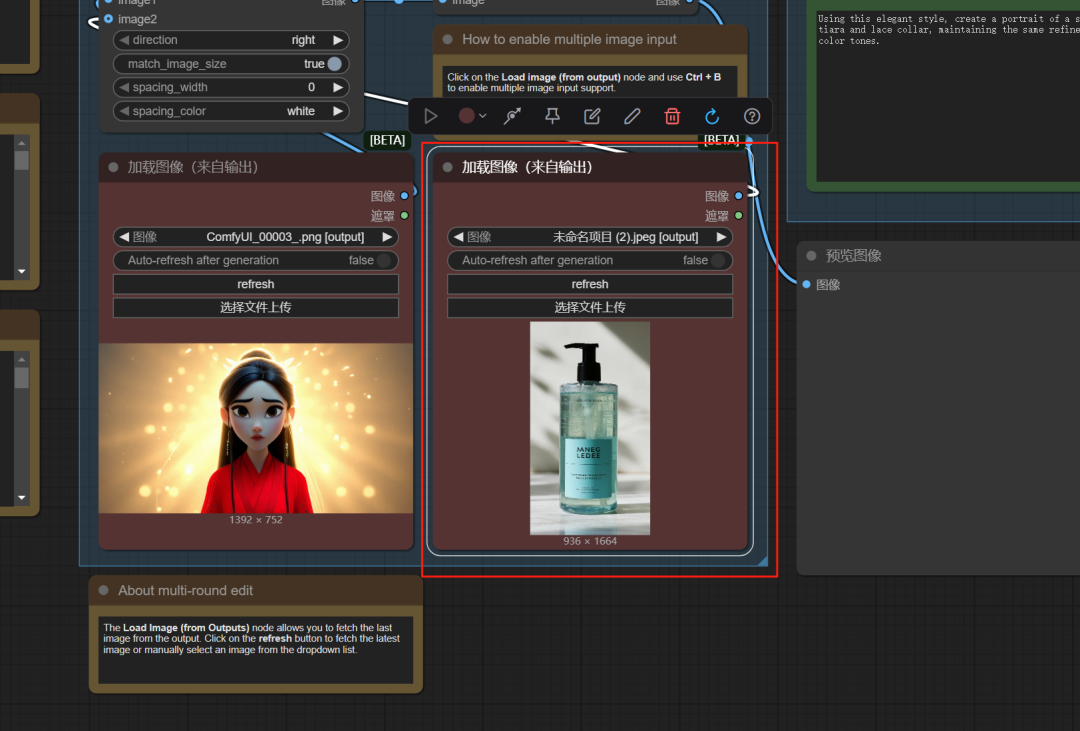The width and height of the screenshot is (1080, 731).
Task: Click the prompt text box starting 'Using this elegant style'
Action: point(948,95)
